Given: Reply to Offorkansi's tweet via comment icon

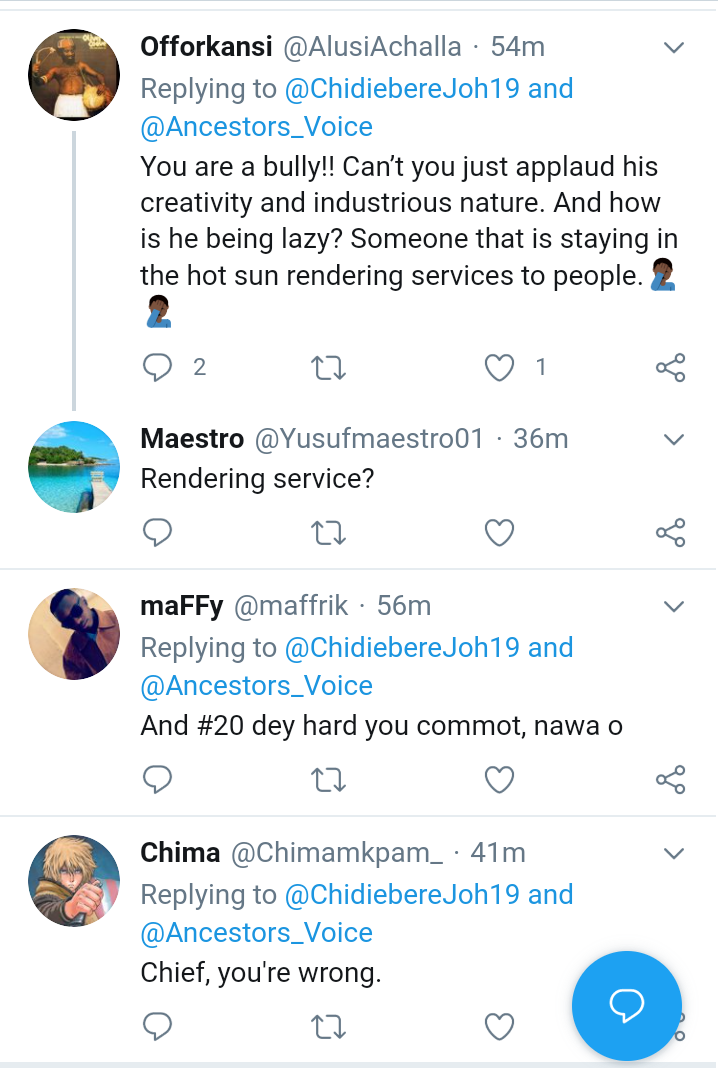Looking at the screenshot, I should tap(158, 368).
